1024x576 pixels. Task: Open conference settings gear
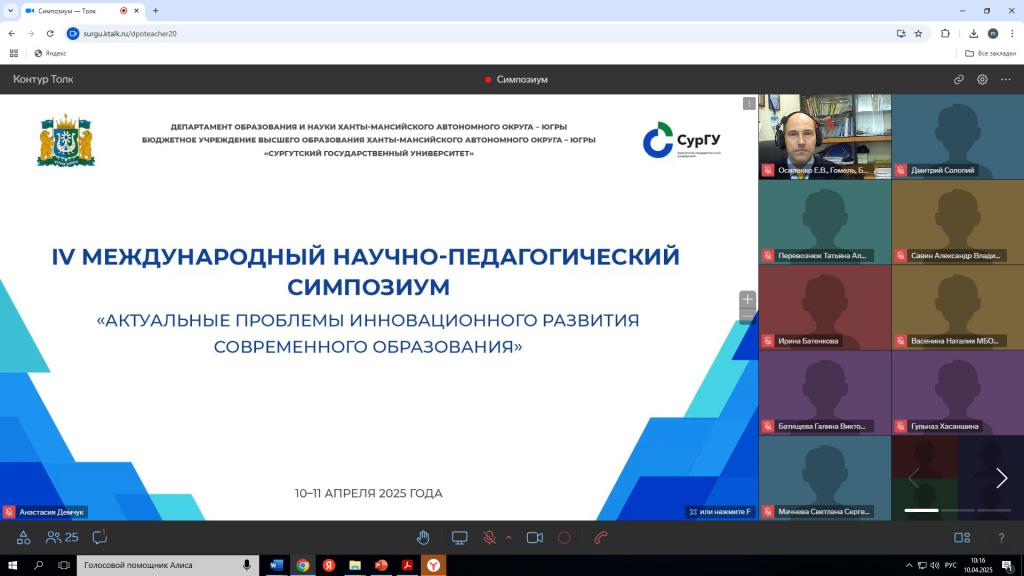(x=982, y=79)
